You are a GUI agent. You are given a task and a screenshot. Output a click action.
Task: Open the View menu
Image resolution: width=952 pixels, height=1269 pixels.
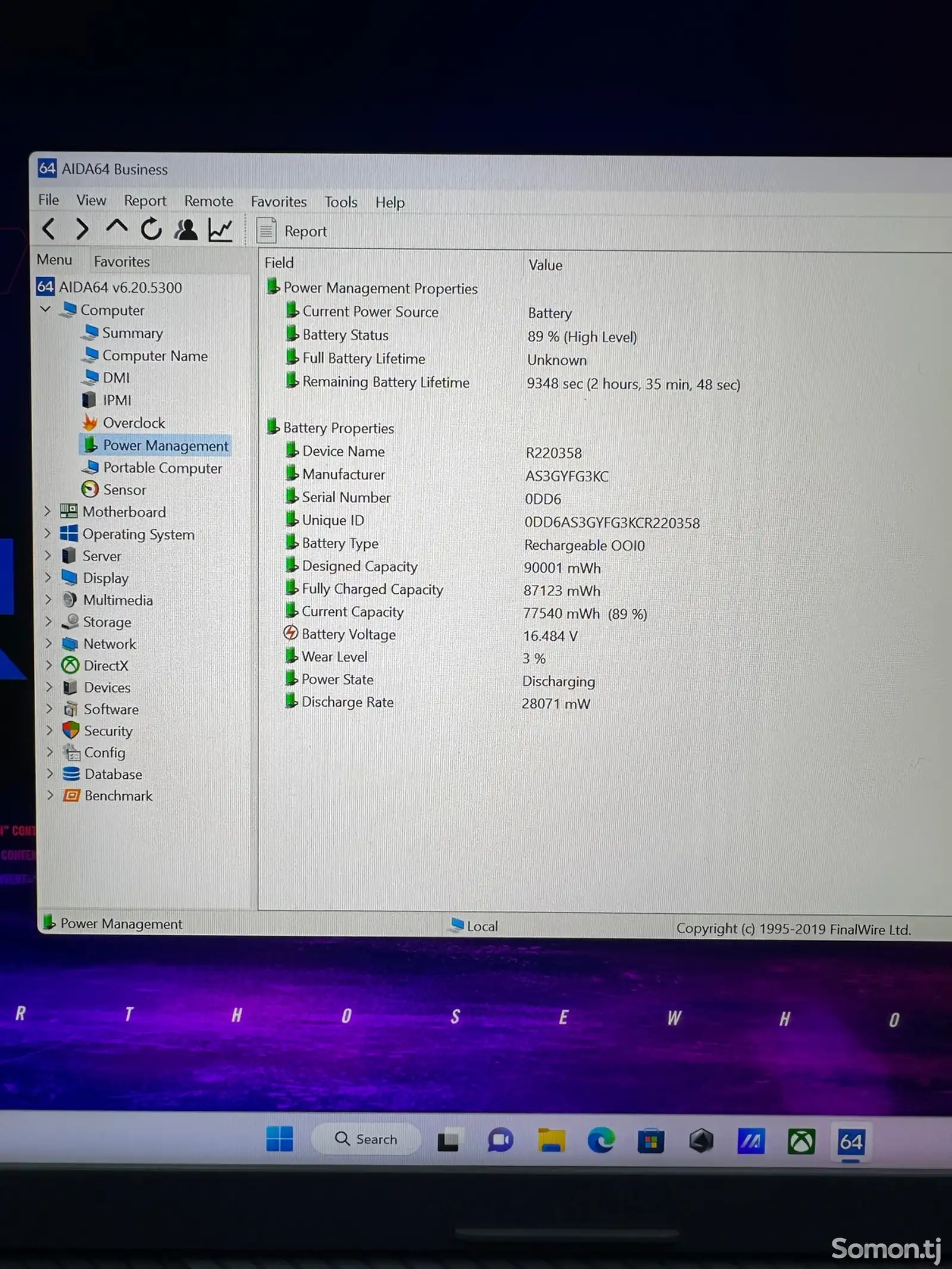tap(91, 200)
